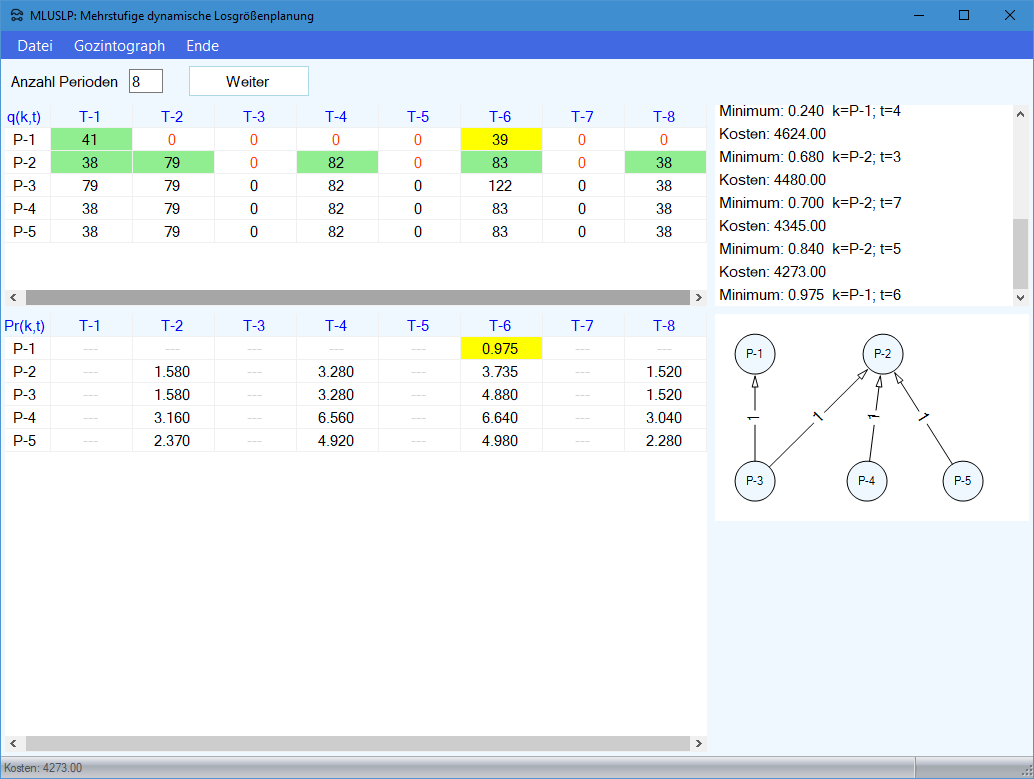
Task: Click node P-1 in the Gozintograph
Action: coord(754,353)
